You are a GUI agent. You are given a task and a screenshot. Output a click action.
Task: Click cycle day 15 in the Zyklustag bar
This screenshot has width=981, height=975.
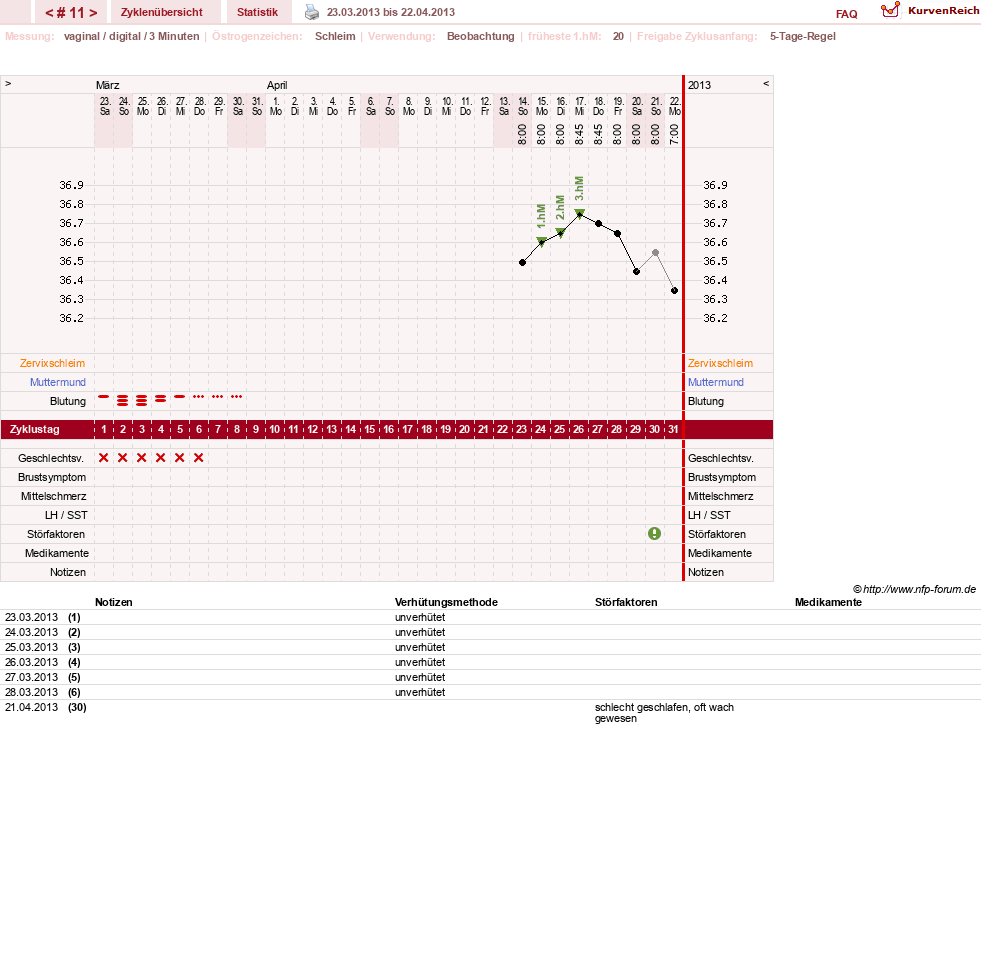370,429
